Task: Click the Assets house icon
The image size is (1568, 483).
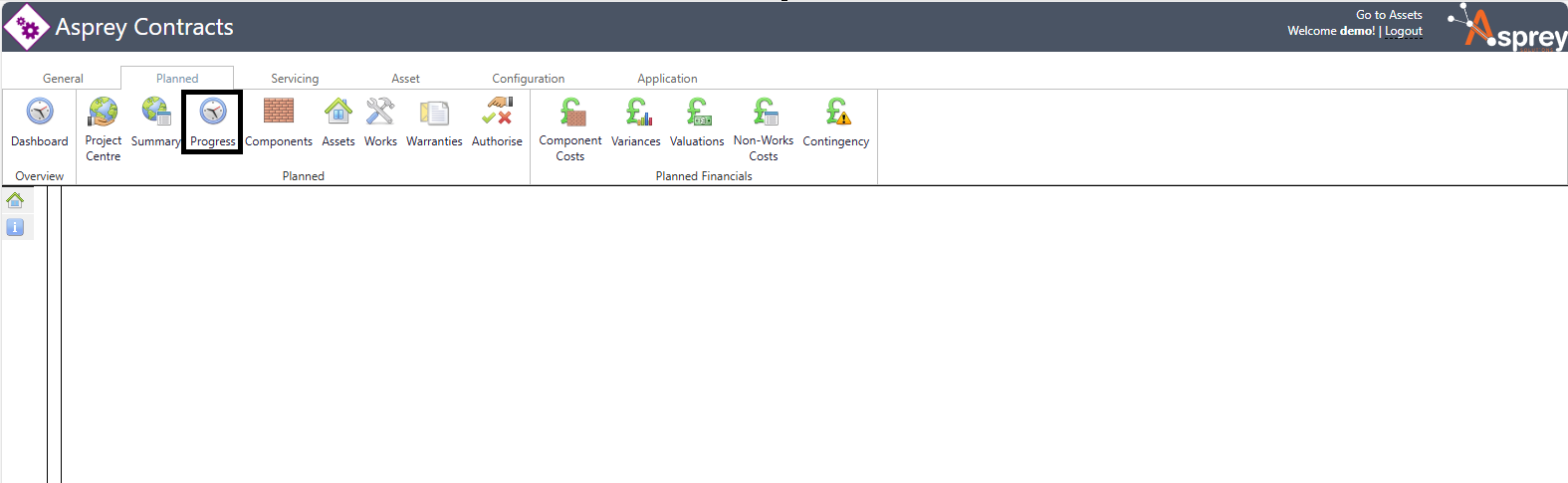Action: pos(338,112)
